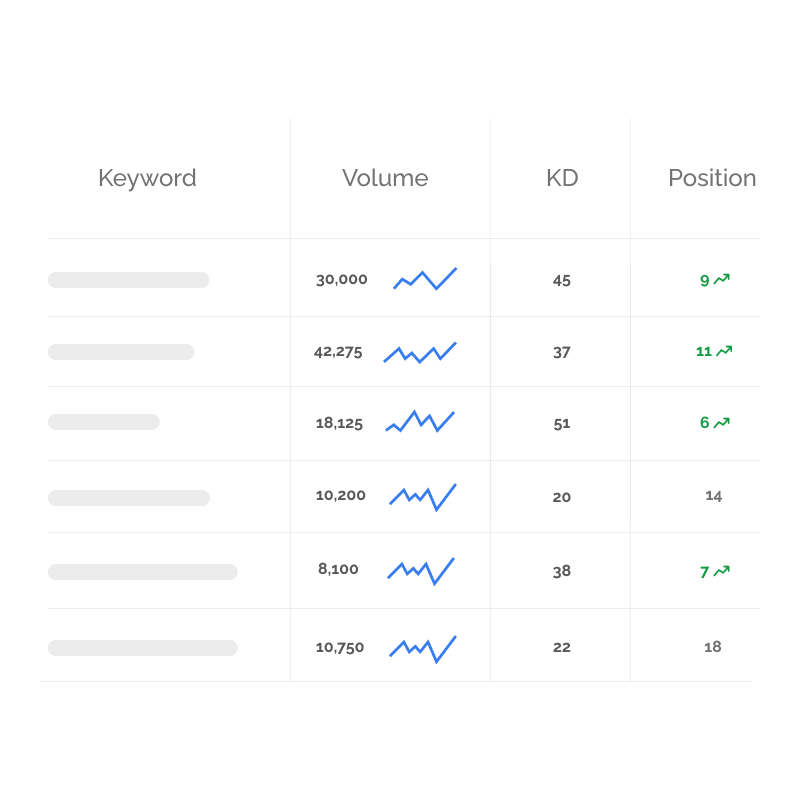Click the trend sparkline for 10,200 volume
800x800 pixels.
[423, 496]
